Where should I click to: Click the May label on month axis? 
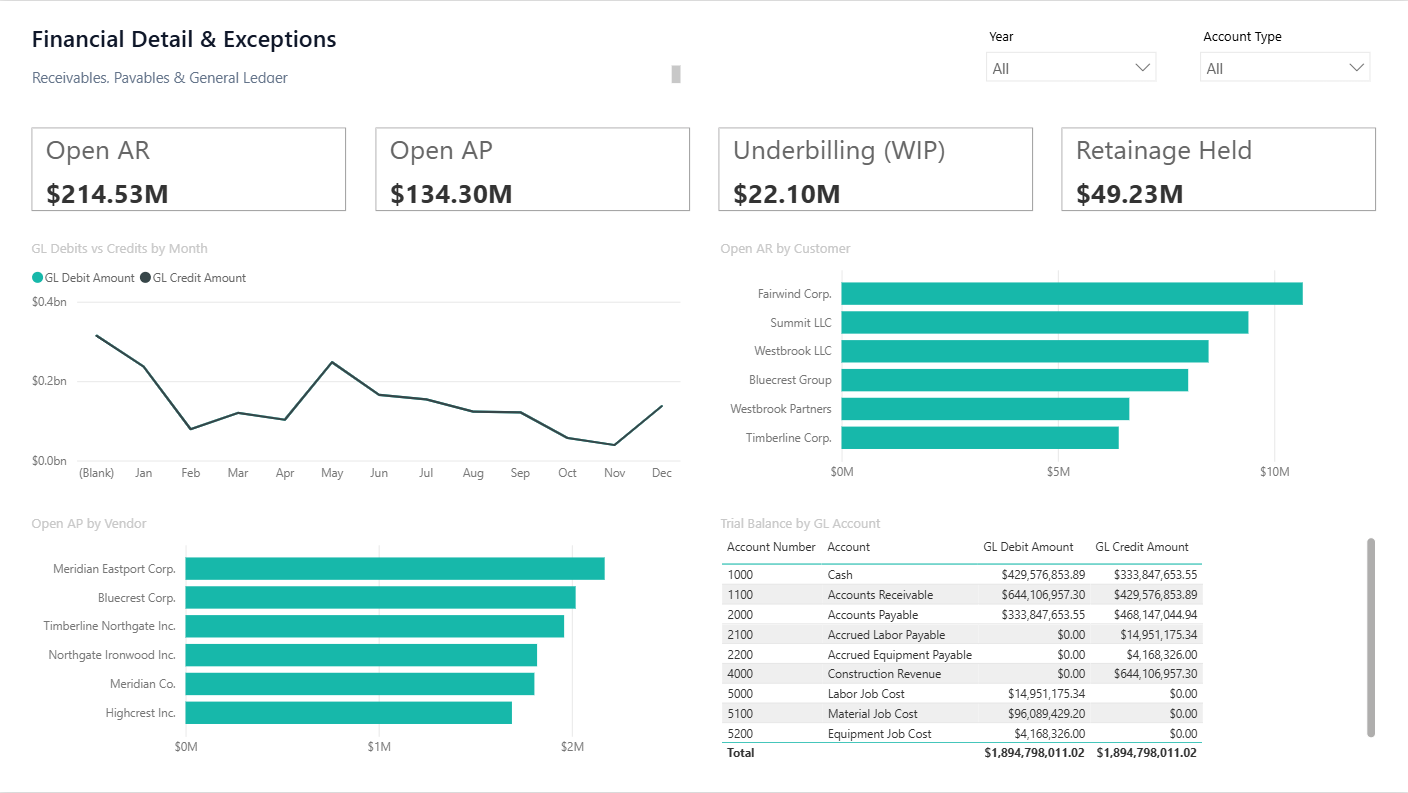pos(332,473)
